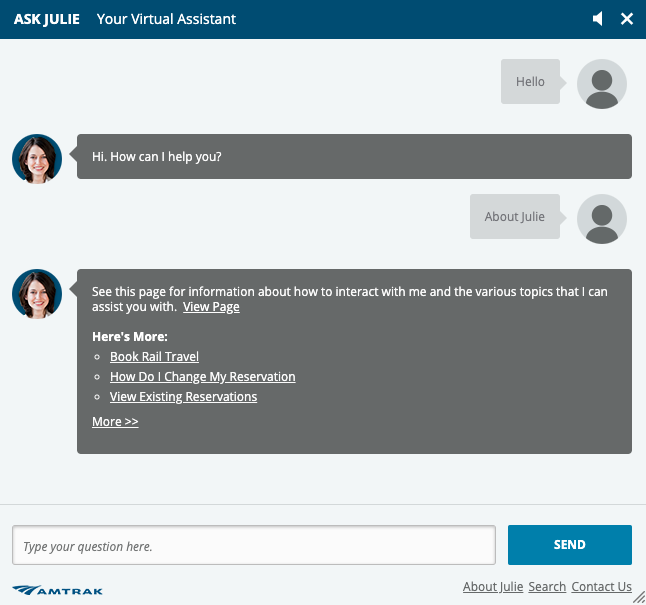Open View Existing Reservations link
Image resolution: width=646 pixels, height=605 pixels.
(183, 396)
